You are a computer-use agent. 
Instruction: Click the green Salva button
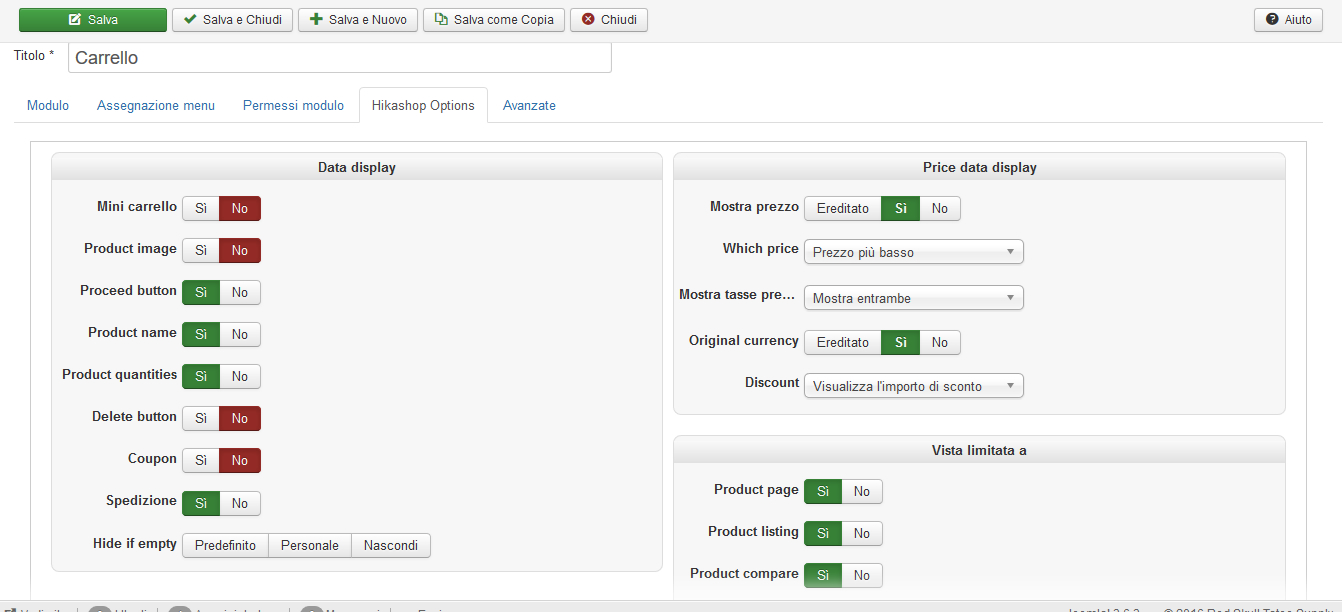pyautogui.click(x=93, y=20)
